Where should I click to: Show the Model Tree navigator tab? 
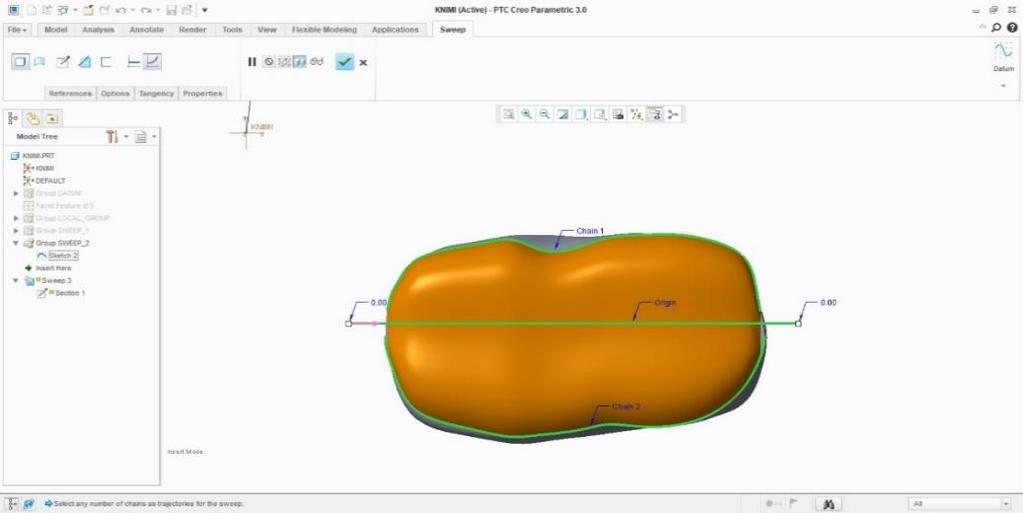tap(13, 118)
